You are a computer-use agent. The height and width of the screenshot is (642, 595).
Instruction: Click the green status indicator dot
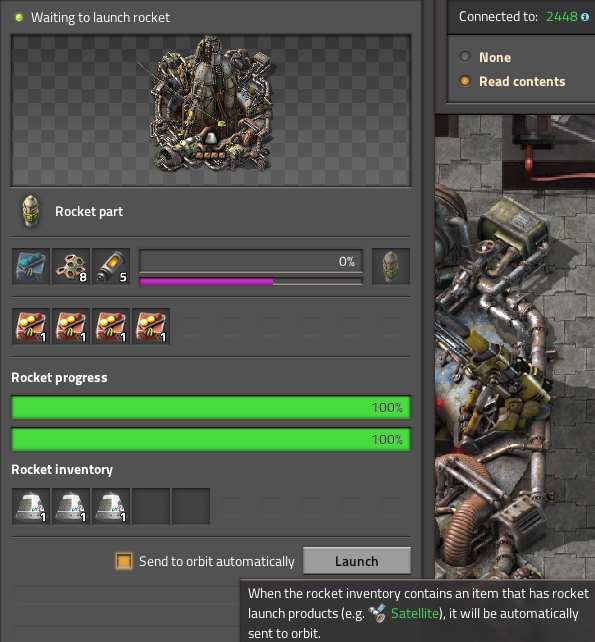pos(19,17)
